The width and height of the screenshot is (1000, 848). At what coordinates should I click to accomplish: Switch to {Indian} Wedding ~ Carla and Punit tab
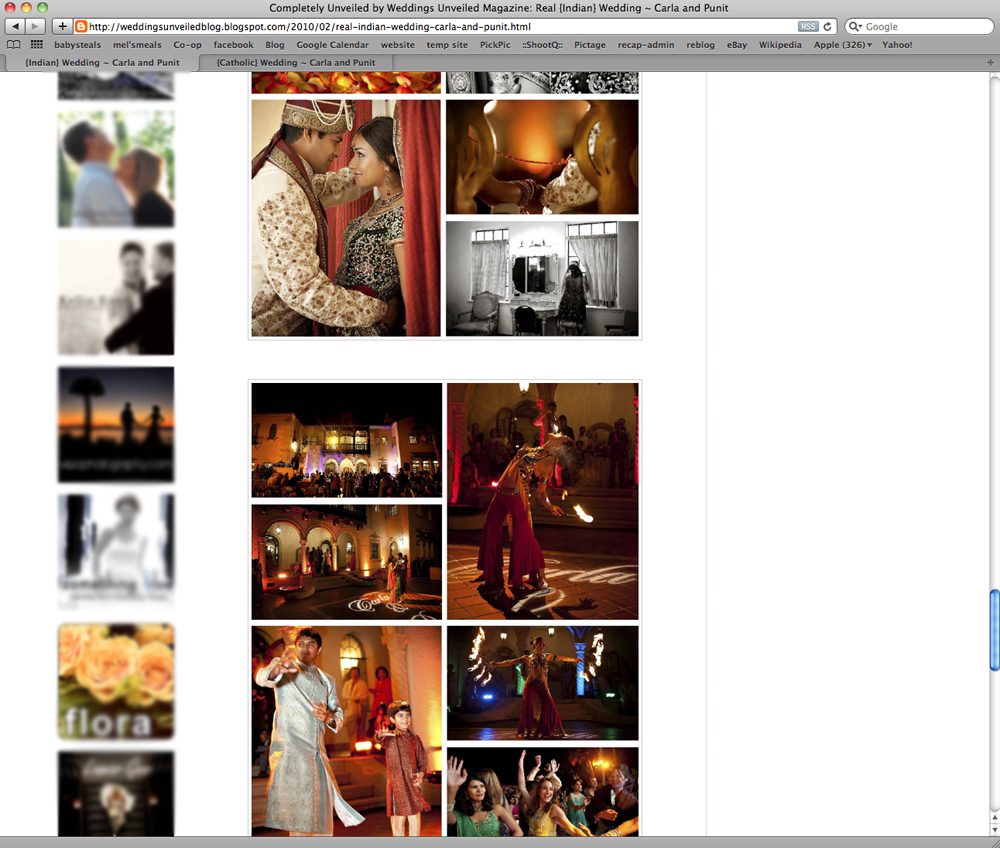tap(102, 62)
